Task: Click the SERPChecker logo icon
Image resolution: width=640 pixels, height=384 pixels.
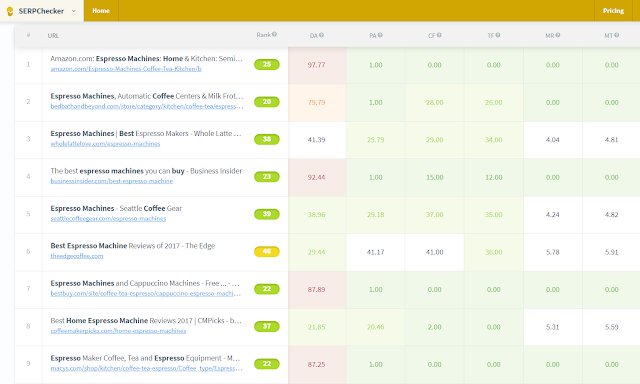Action: coord(10,11)
